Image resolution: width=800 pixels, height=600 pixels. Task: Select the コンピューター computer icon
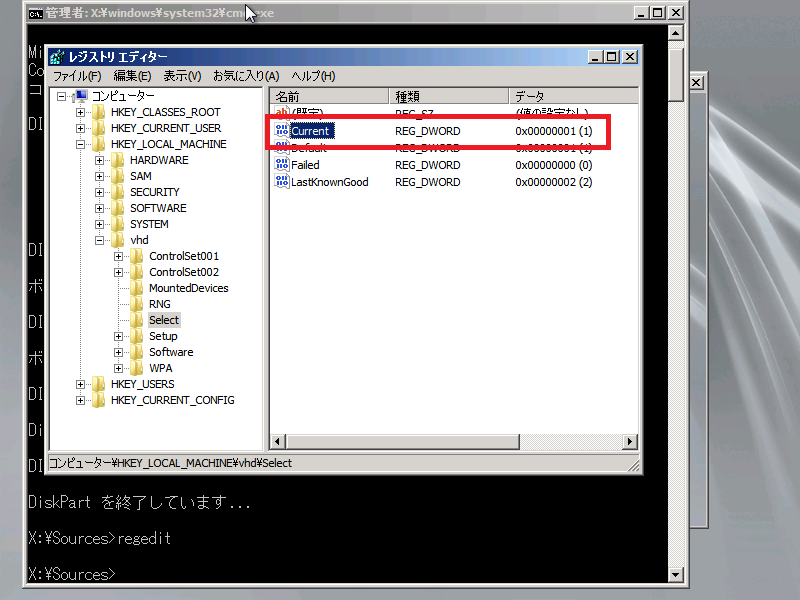pyautogui.click(x=81, y=96)
